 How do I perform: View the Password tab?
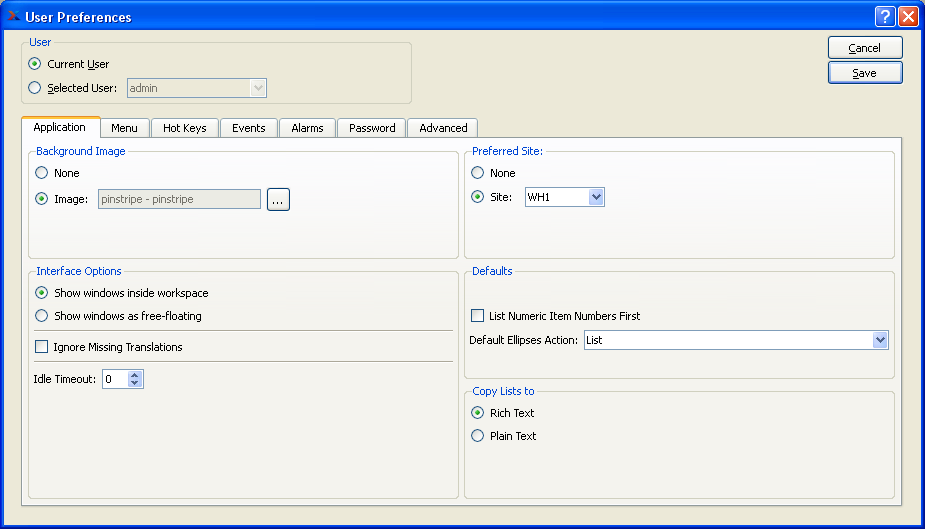(372, 128)
